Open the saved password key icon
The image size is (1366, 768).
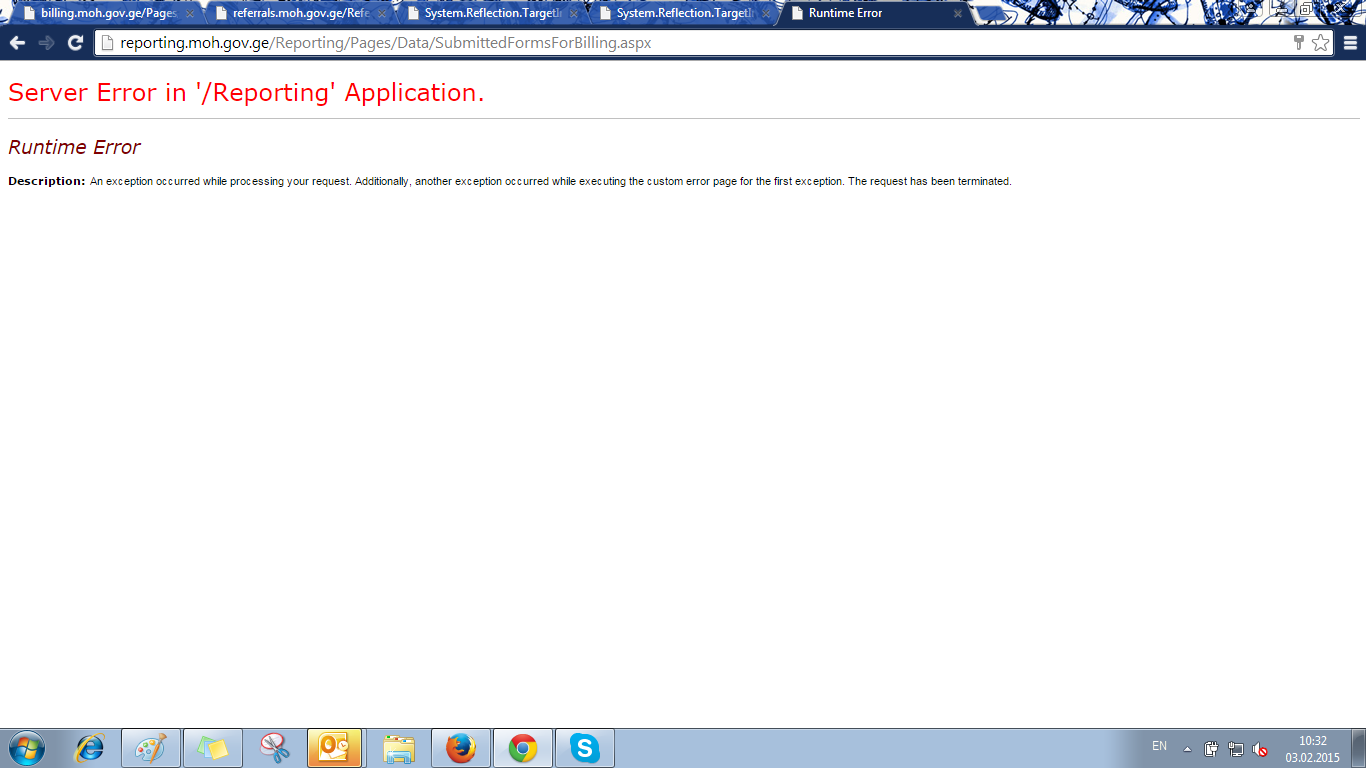coord(1299,43)
